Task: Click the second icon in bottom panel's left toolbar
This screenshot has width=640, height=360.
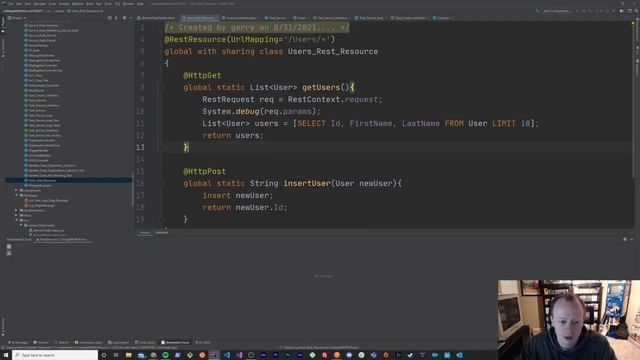Action: 9,253
